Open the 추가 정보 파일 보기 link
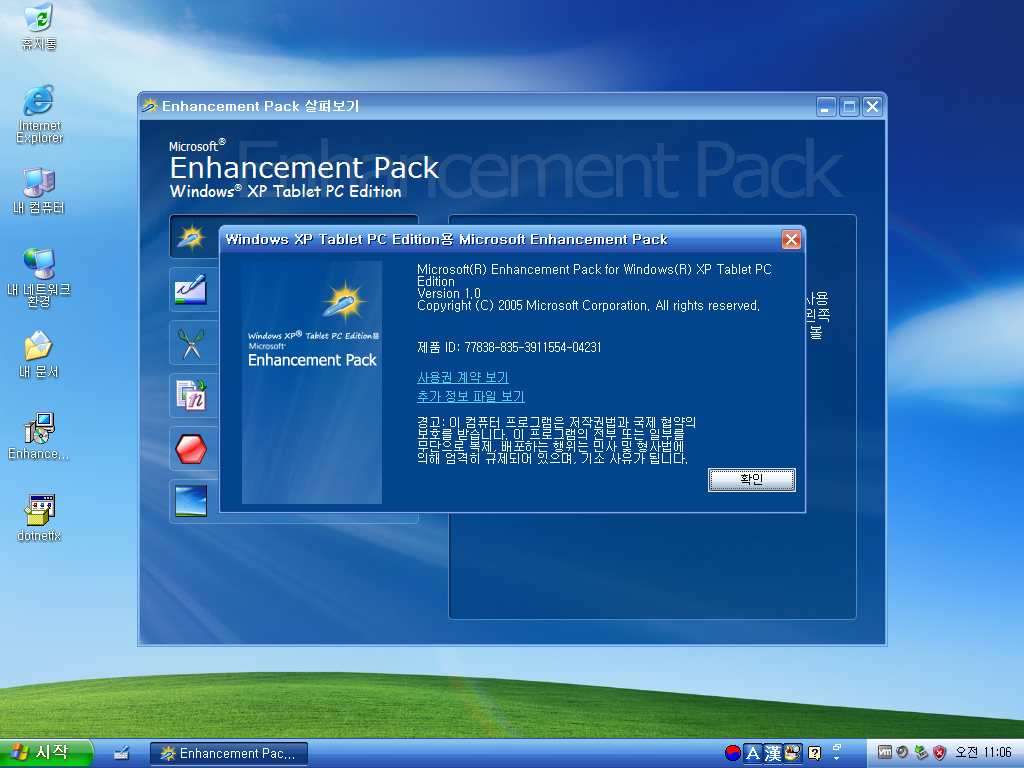Viewport: 1024px width, 768px height. point(471,396)
